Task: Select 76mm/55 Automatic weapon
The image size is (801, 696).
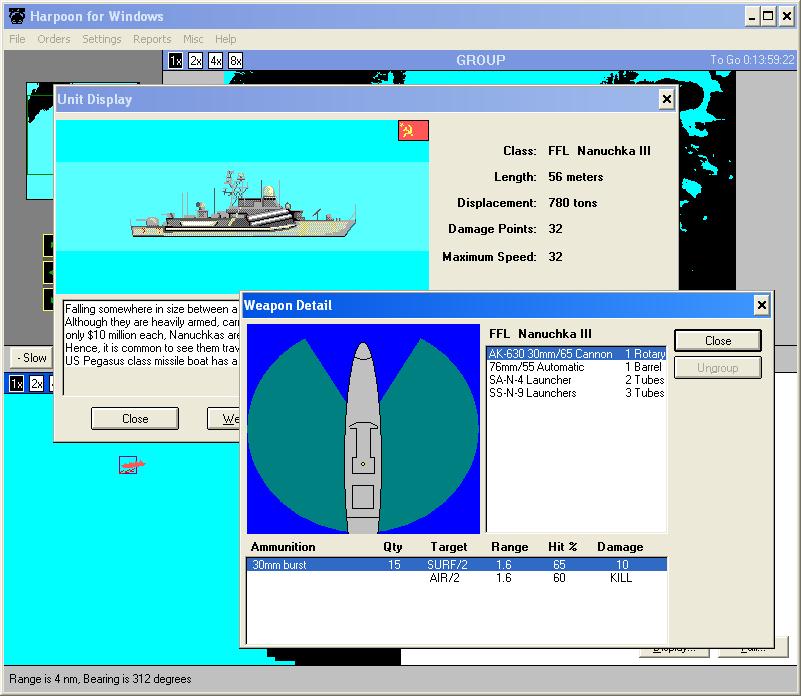Action: (576, 367)
